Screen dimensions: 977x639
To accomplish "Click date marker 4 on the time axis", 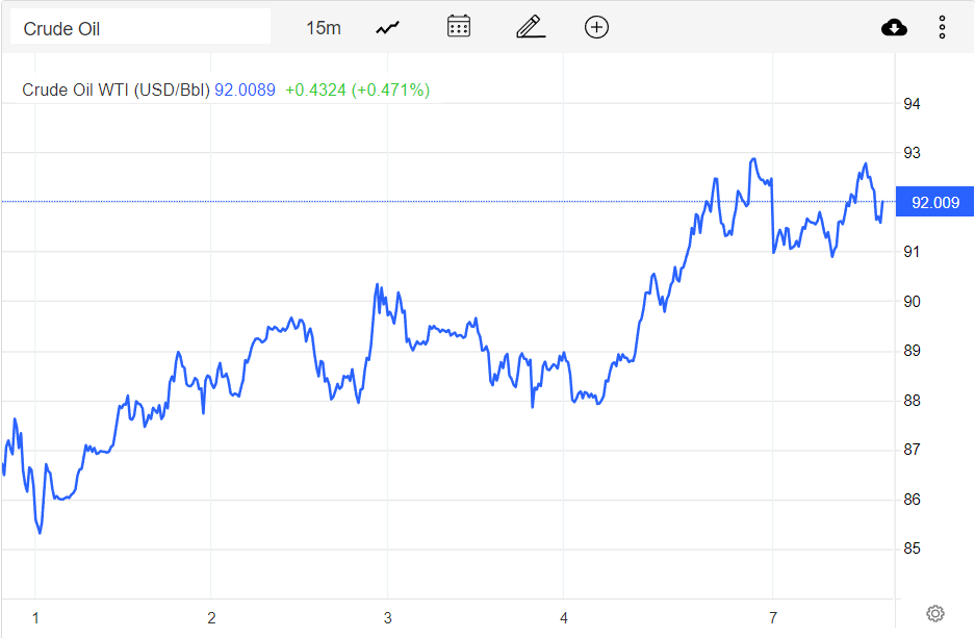I will [x=564, y=617].
